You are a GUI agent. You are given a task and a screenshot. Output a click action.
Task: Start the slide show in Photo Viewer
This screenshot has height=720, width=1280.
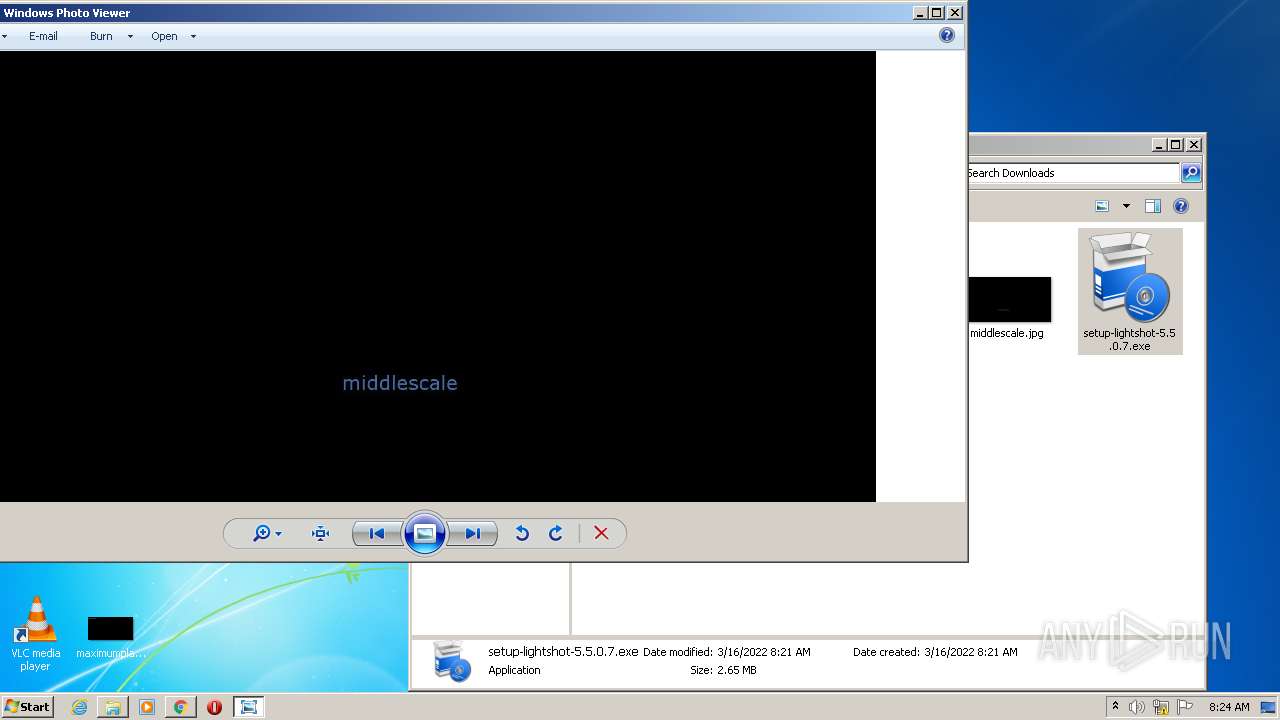pos(425,534)
